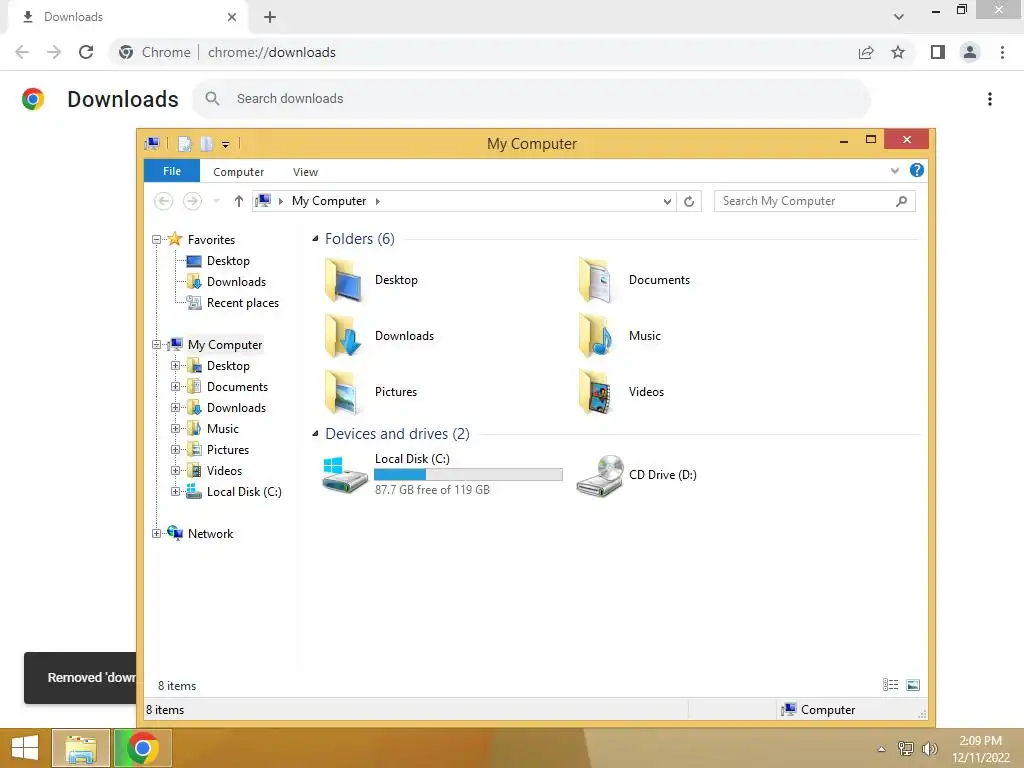
Task: Expand the Pictures node in navigation tree
Action: tap(175, 450)
